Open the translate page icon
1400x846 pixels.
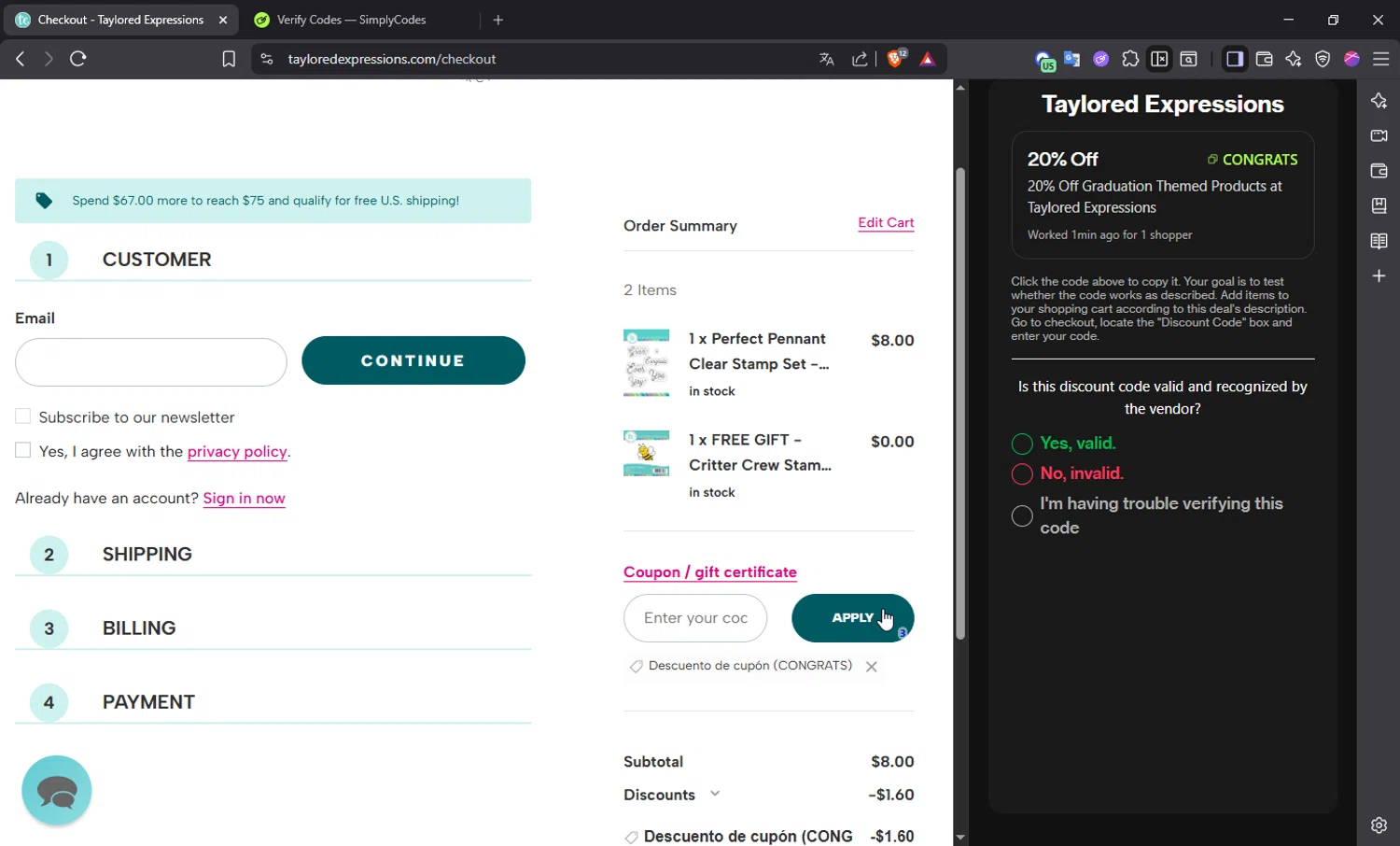coord(826,59)
